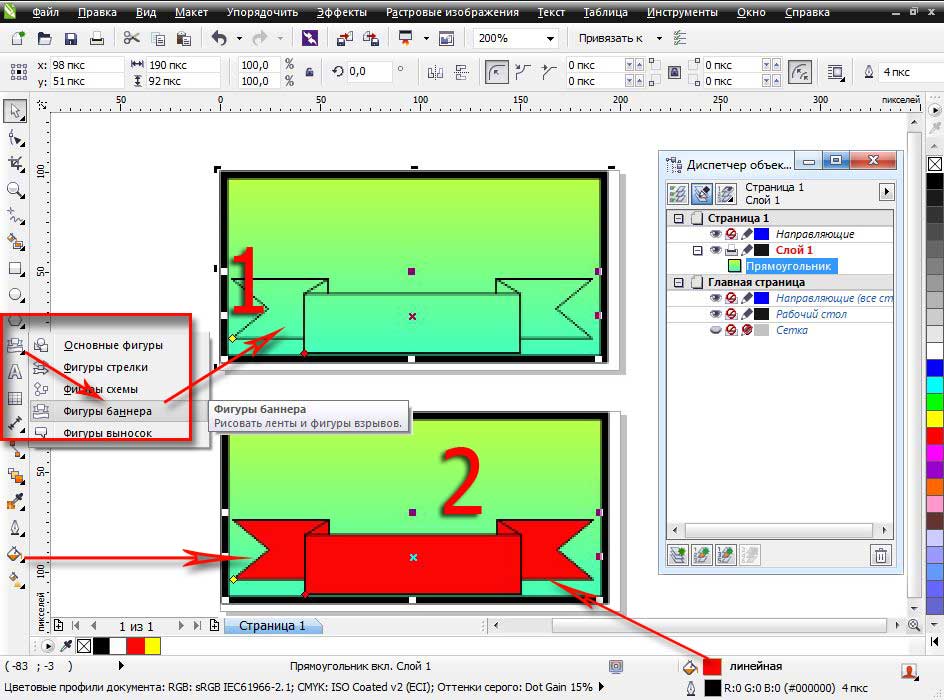This screenshot has height=700, width=944.
Task: Click the Save icon in the toolbar
Action: pos(70,38)
